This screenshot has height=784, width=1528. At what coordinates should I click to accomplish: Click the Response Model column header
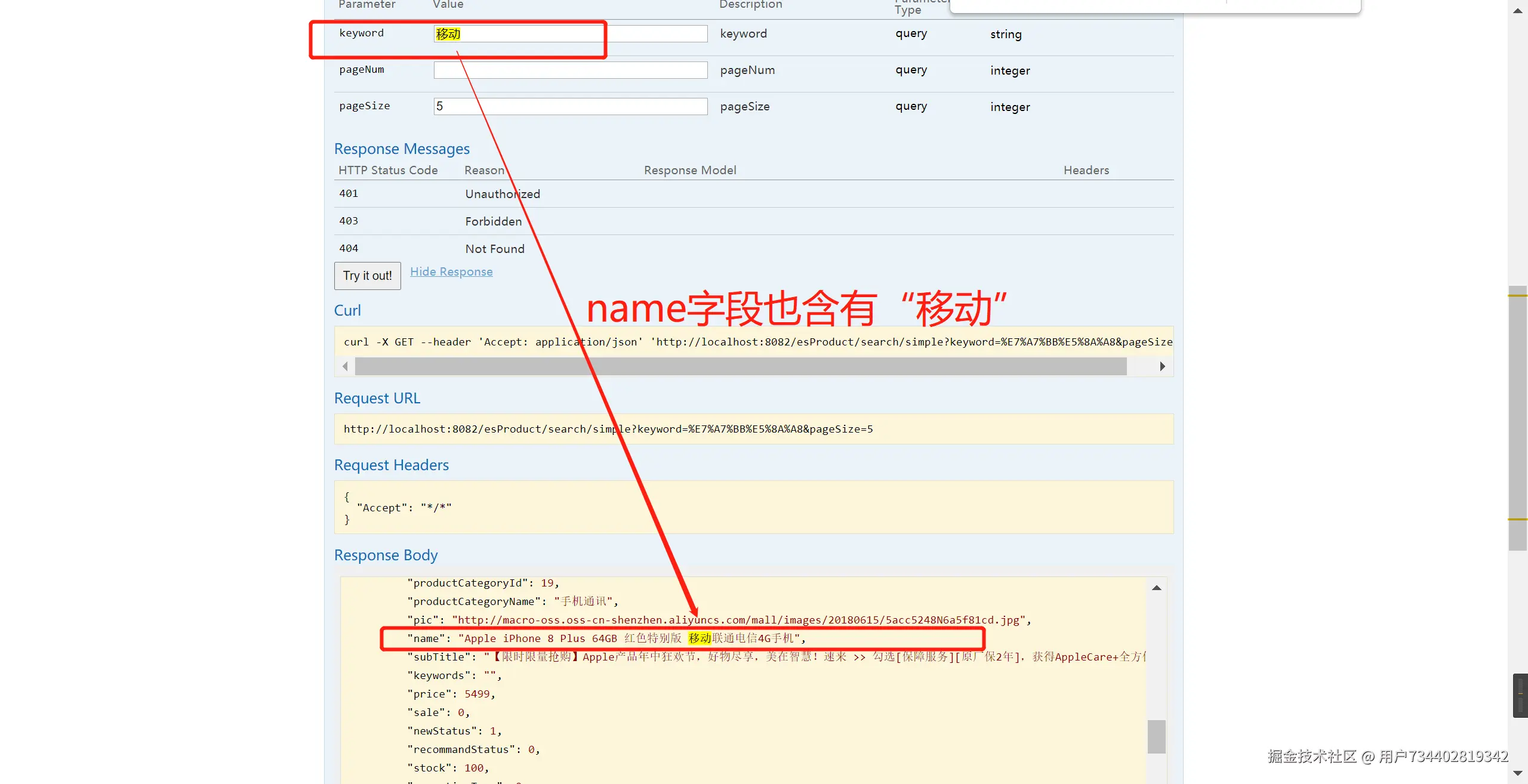(x=690, y=170)
